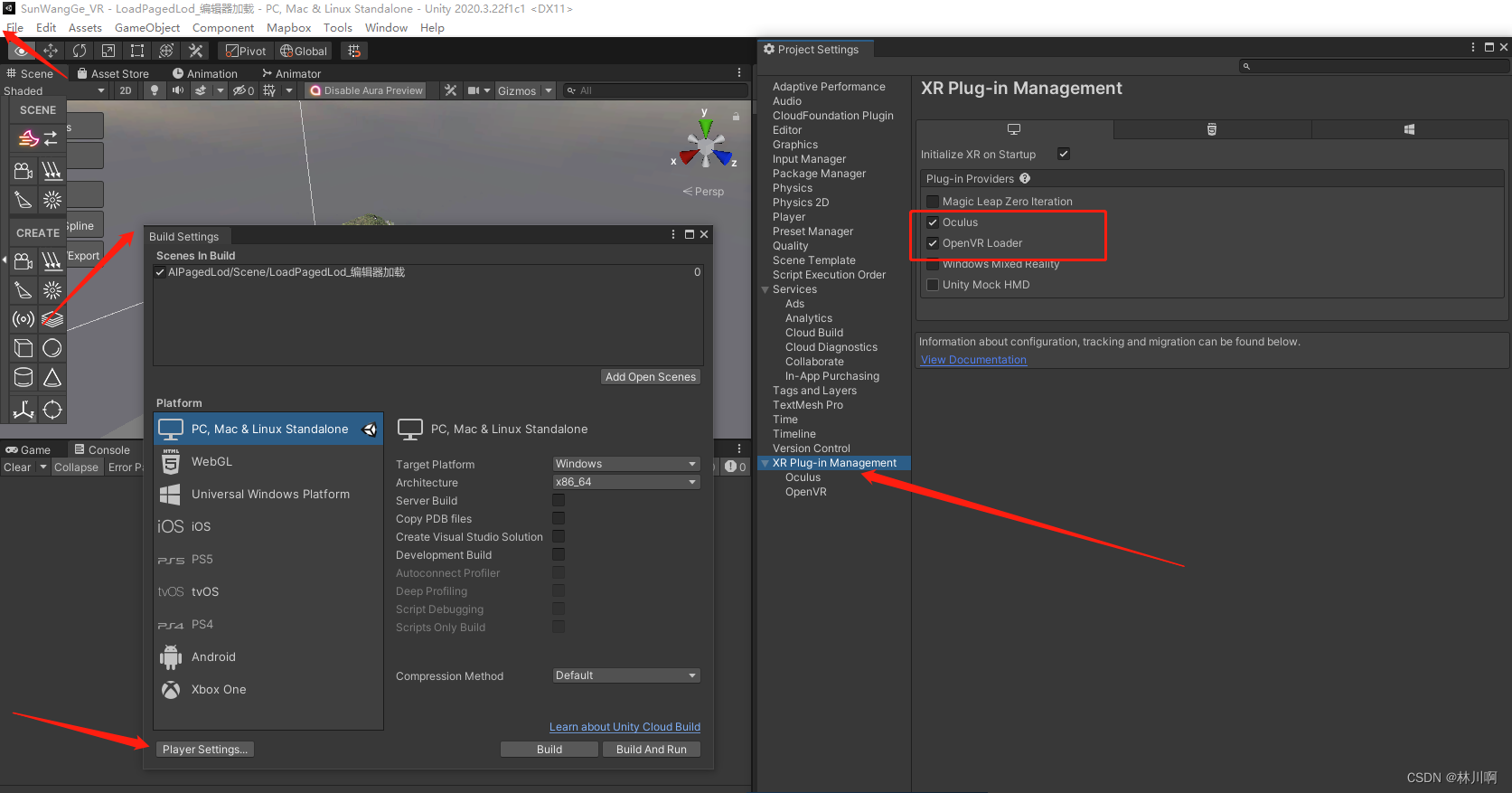This screenshot has width=1512, height=793.
Task: Enable Development Build checkbox
Action: (559, 554)
